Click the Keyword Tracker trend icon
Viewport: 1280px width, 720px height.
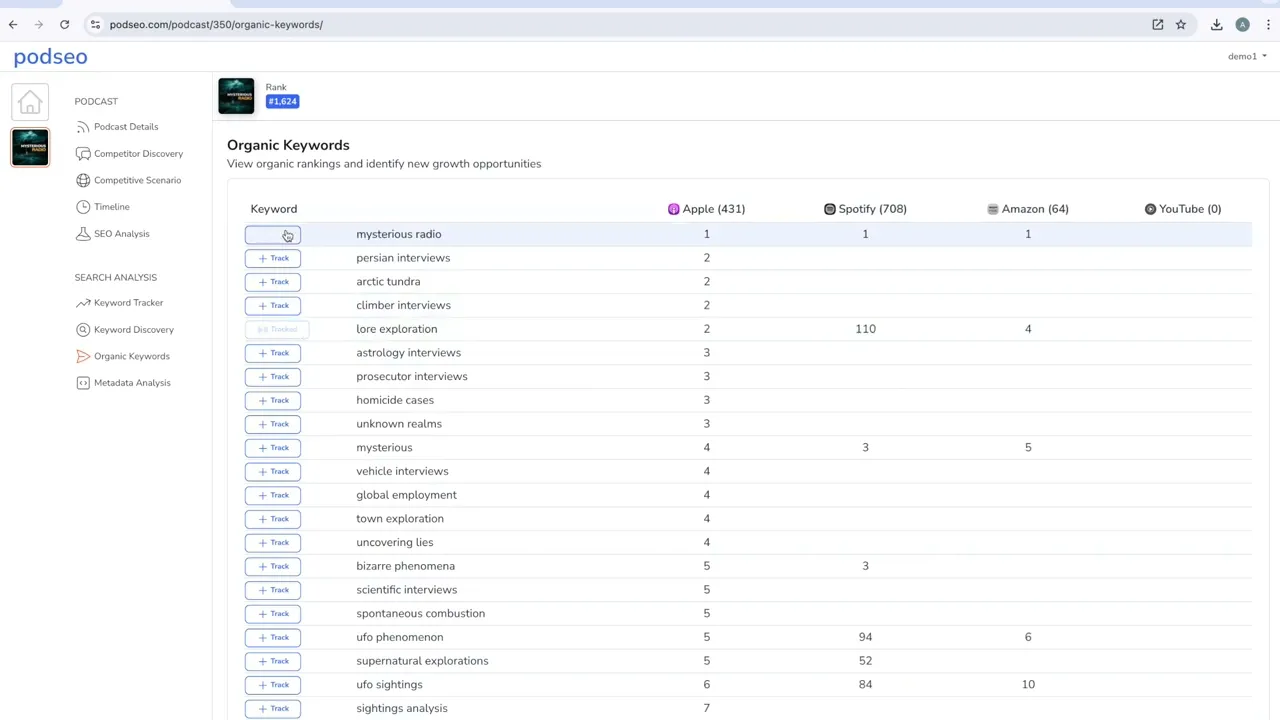(x=83, y=303)
